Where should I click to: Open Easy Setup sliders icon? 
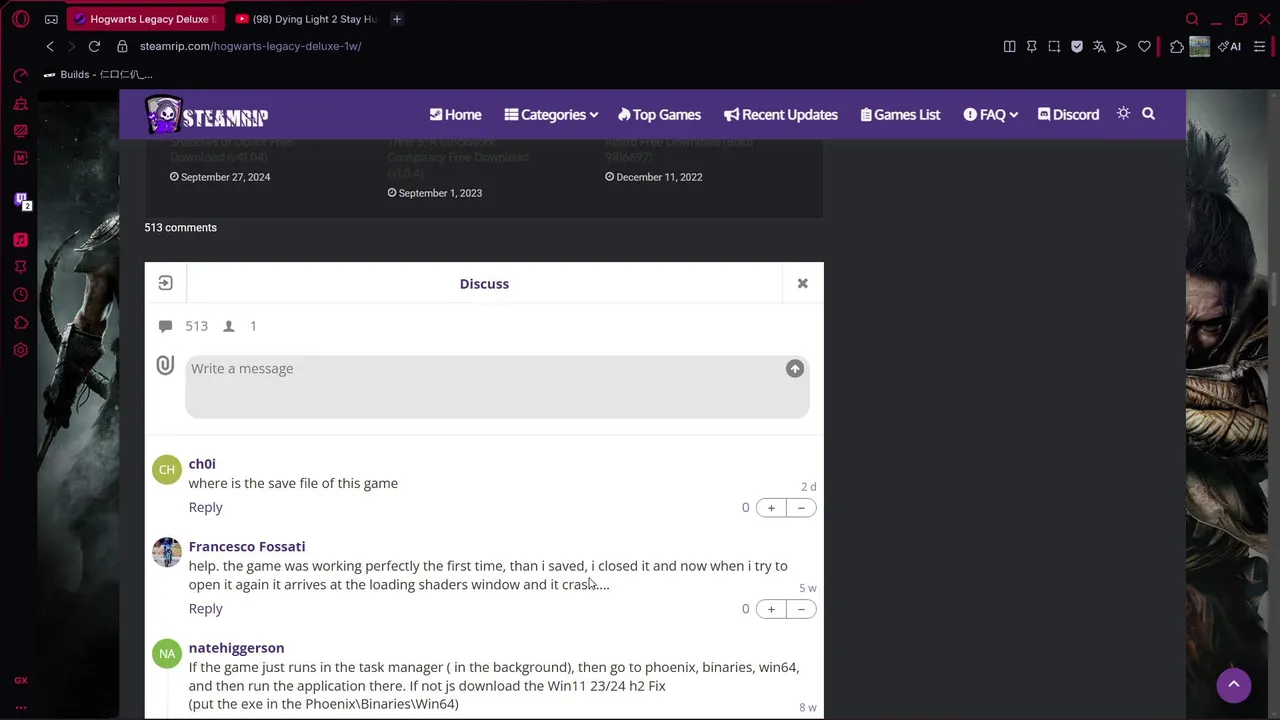point(1260,46)
